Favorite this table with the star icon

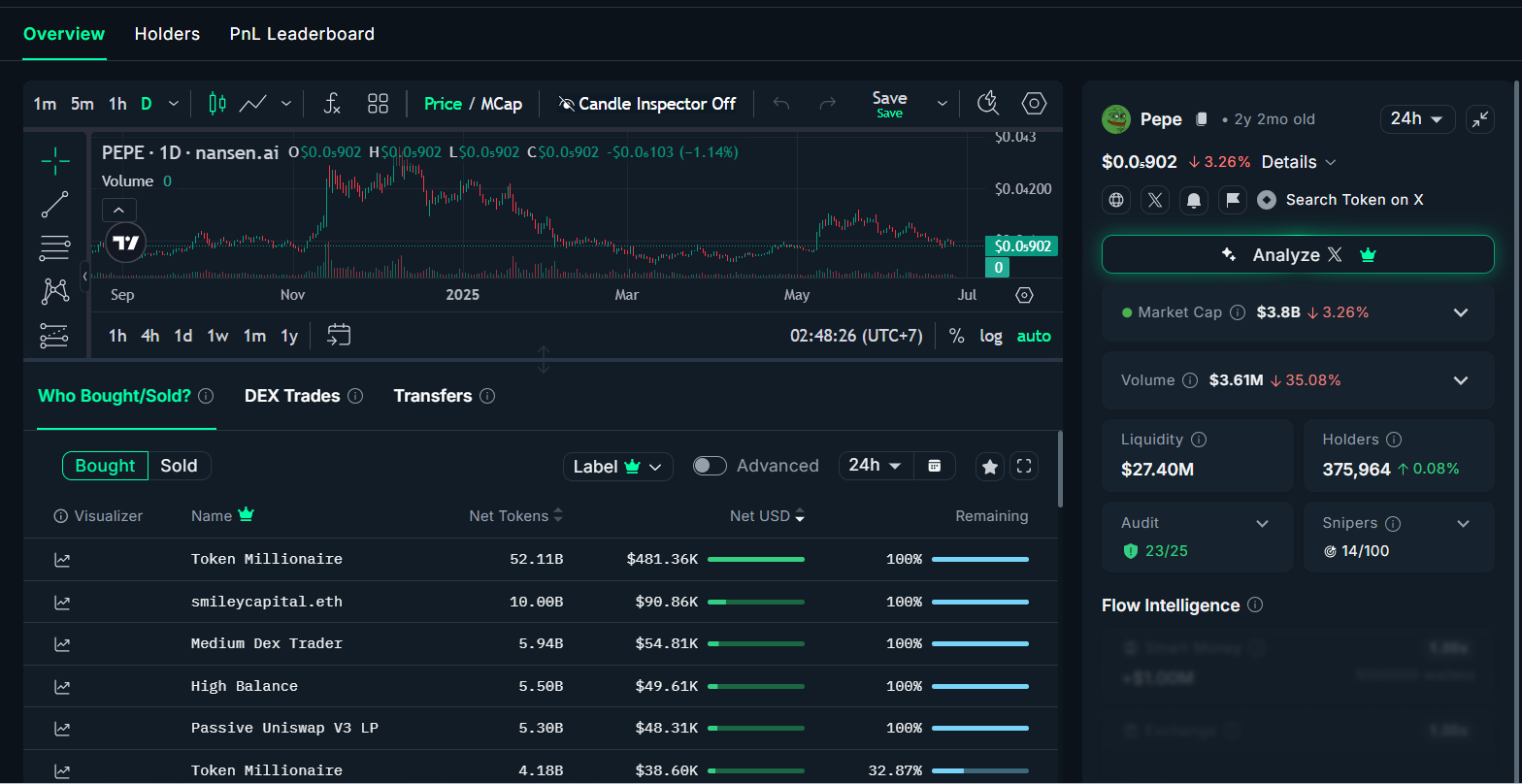(x=990, y=467)
